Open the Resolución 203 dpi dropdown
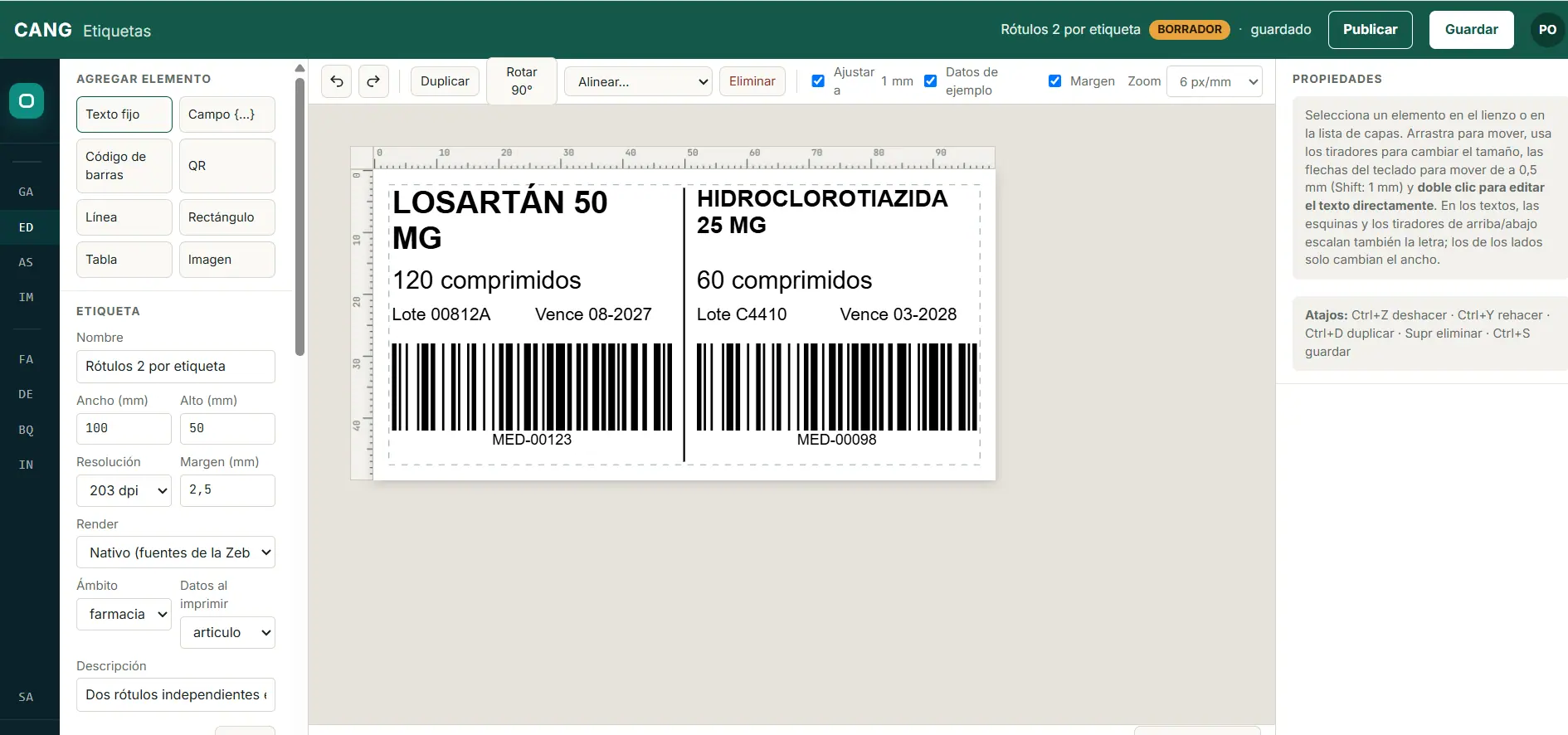This screenshot has width=1568, height=735. point(124,490)
